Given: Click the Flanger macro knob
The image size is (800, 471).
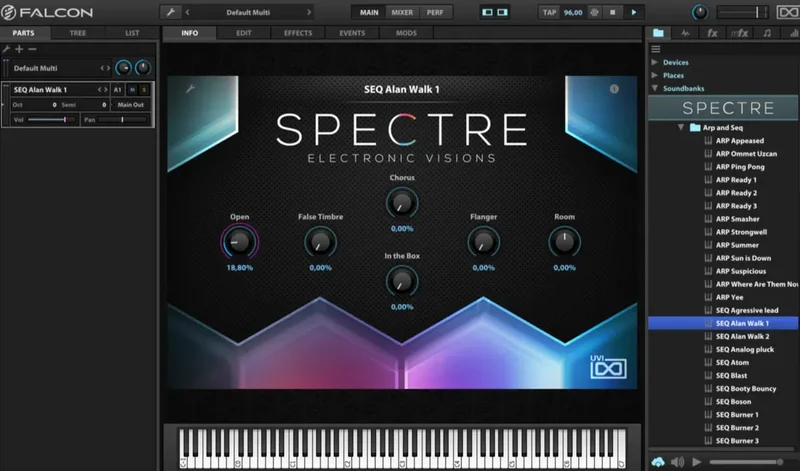Looking at the screenshot, I should 483,242.
